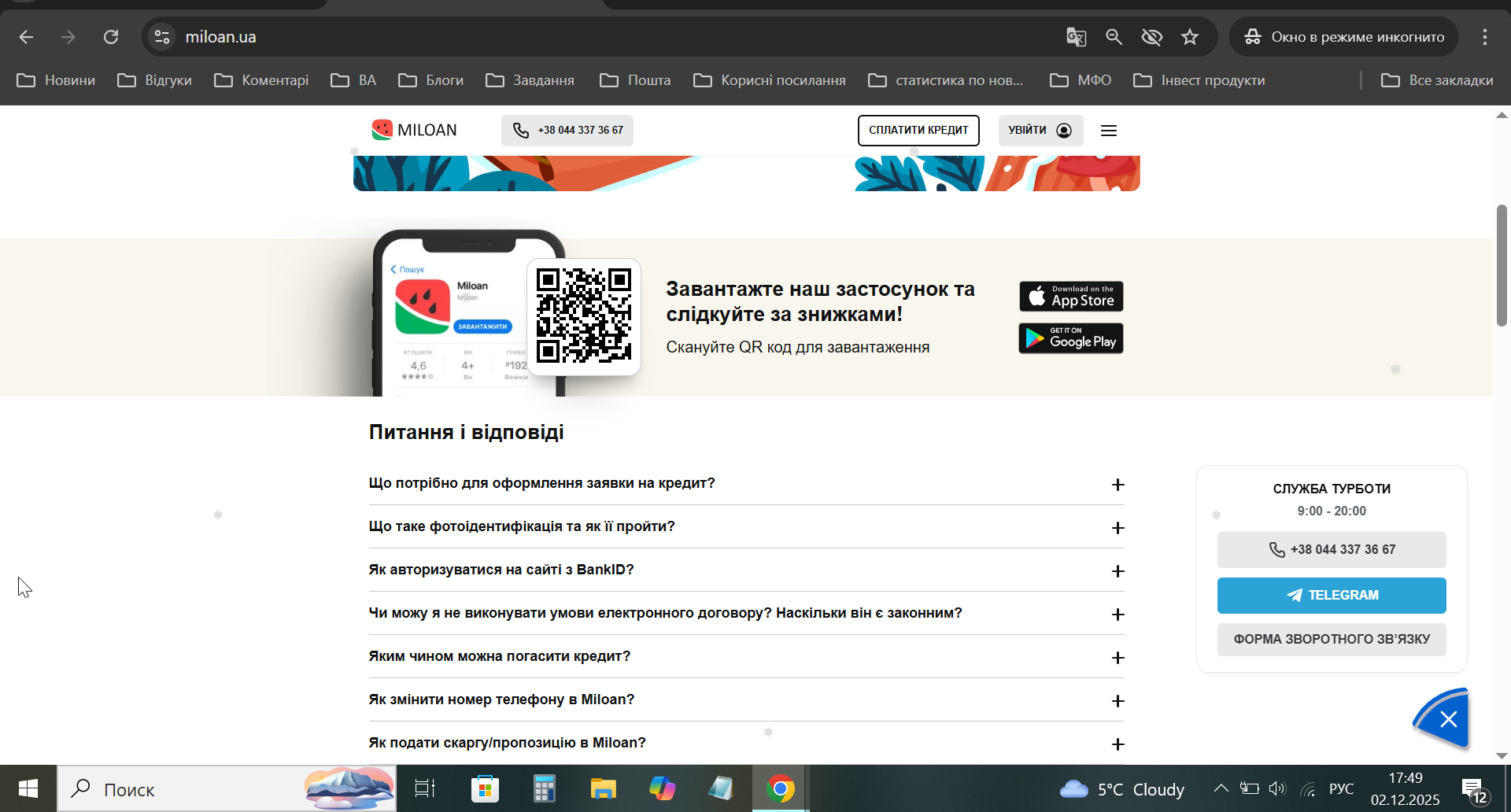Open the Windows Start menu
Viewport: 1511px width, 812px height.
[x=28, y=788]
